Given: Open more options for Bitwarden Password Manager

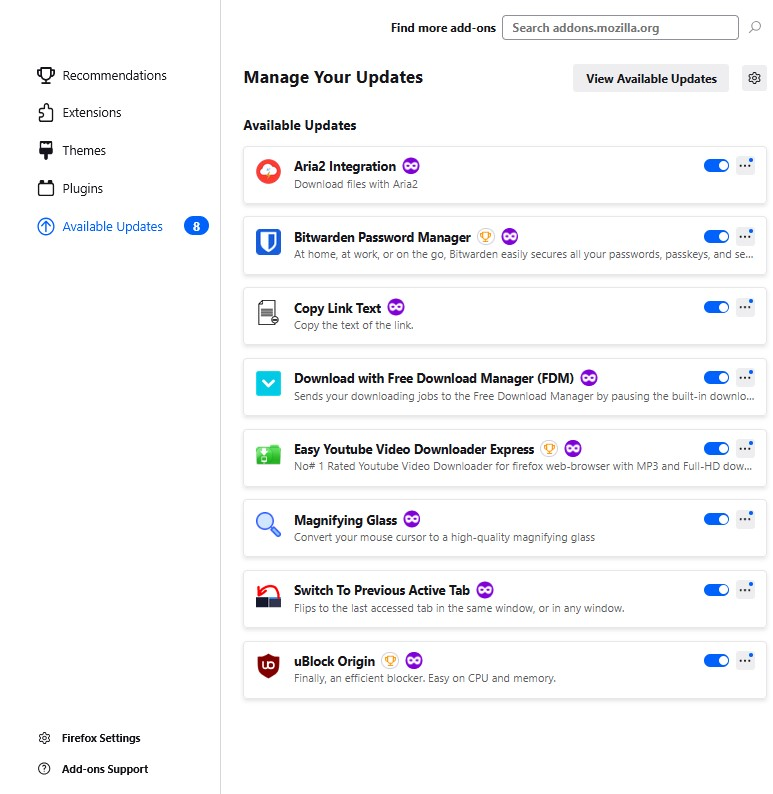Looking at the screenshot, I should pos(745,237).
